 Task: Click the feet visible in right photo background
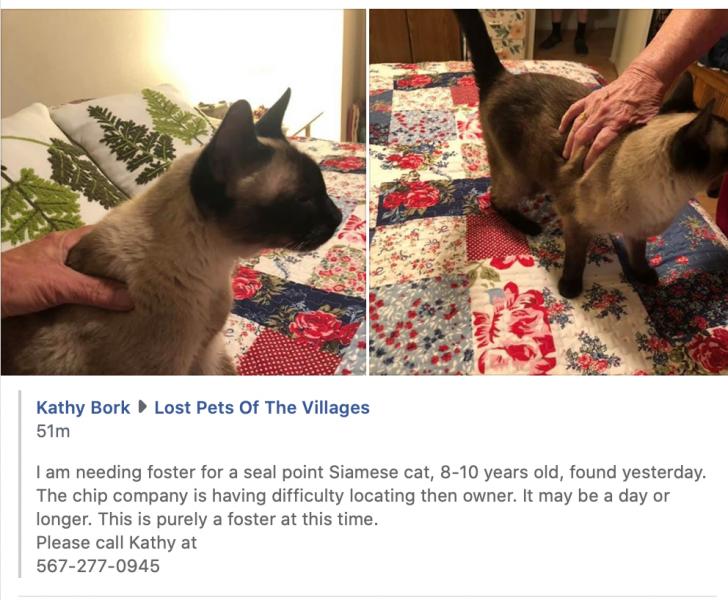point(564,37)
